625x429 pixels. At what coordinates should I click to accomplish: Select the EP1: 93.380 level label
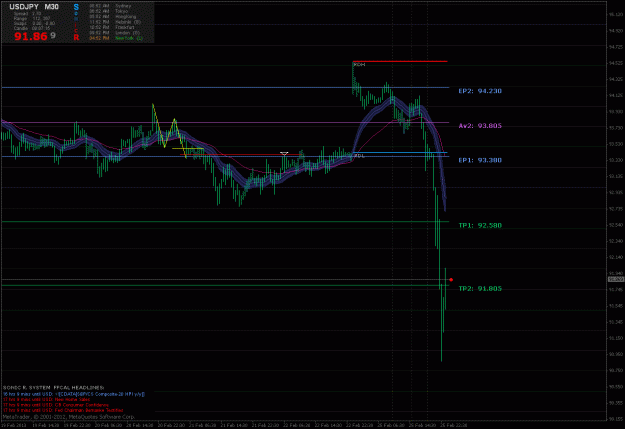[480, 160]
